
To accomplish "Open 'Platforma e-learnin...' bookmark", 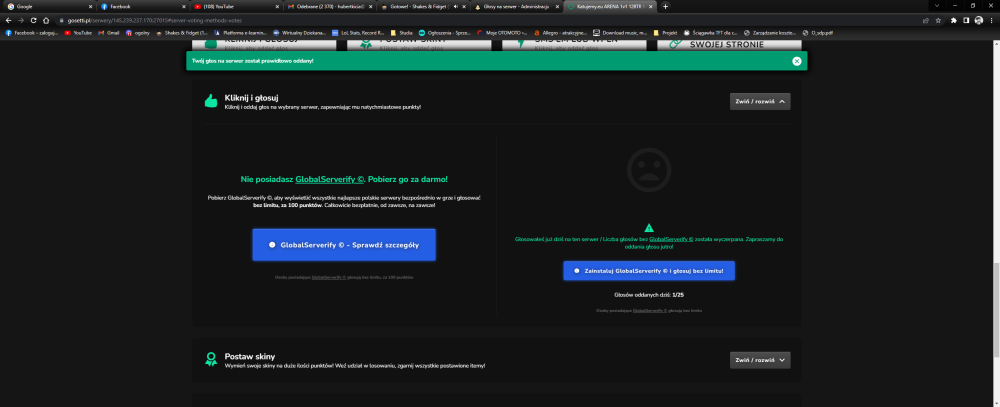I will pos(241,33).
